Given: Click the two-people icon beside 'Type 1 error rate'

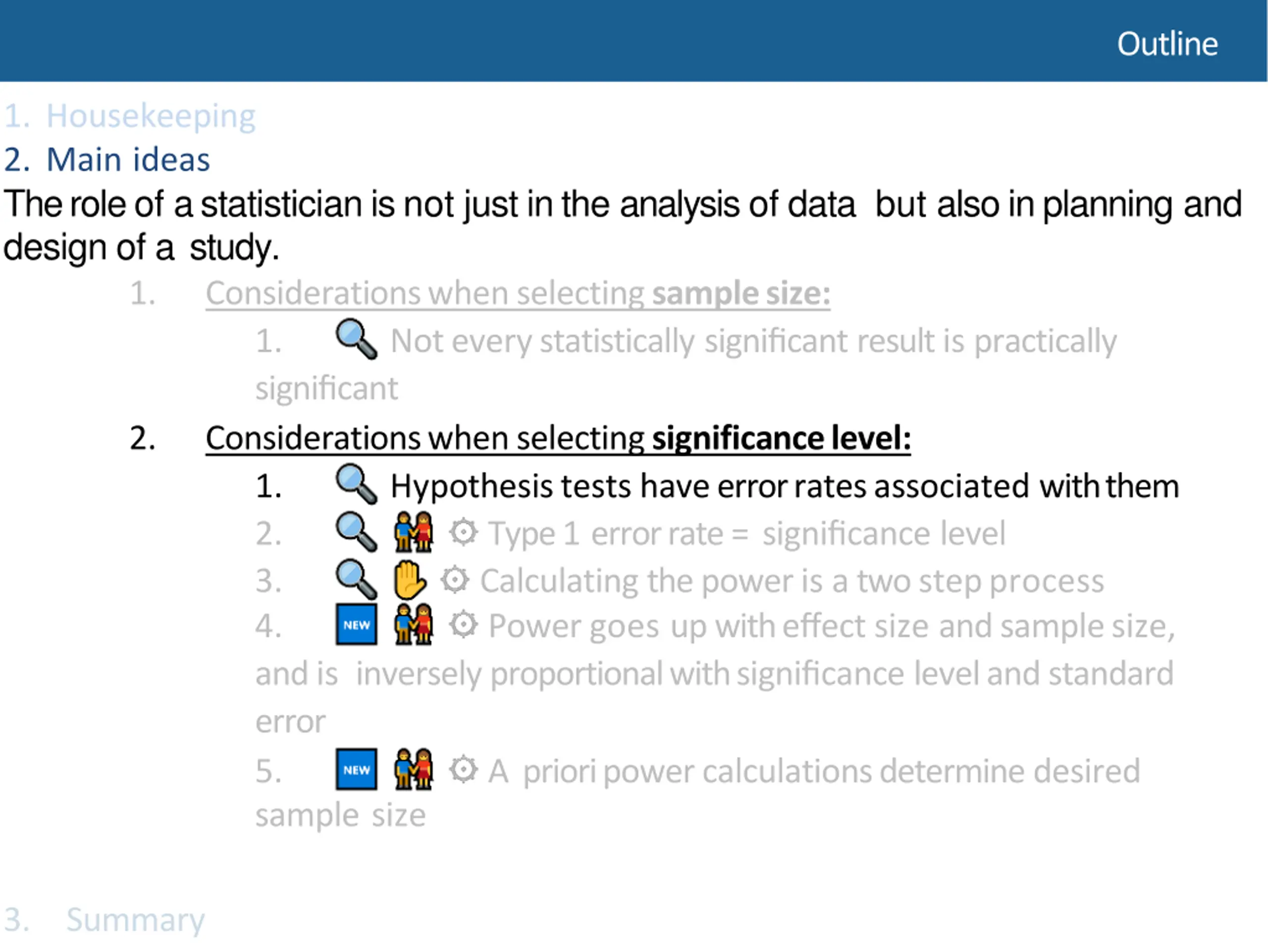Looking at the screenshot, I should [413, 532].
